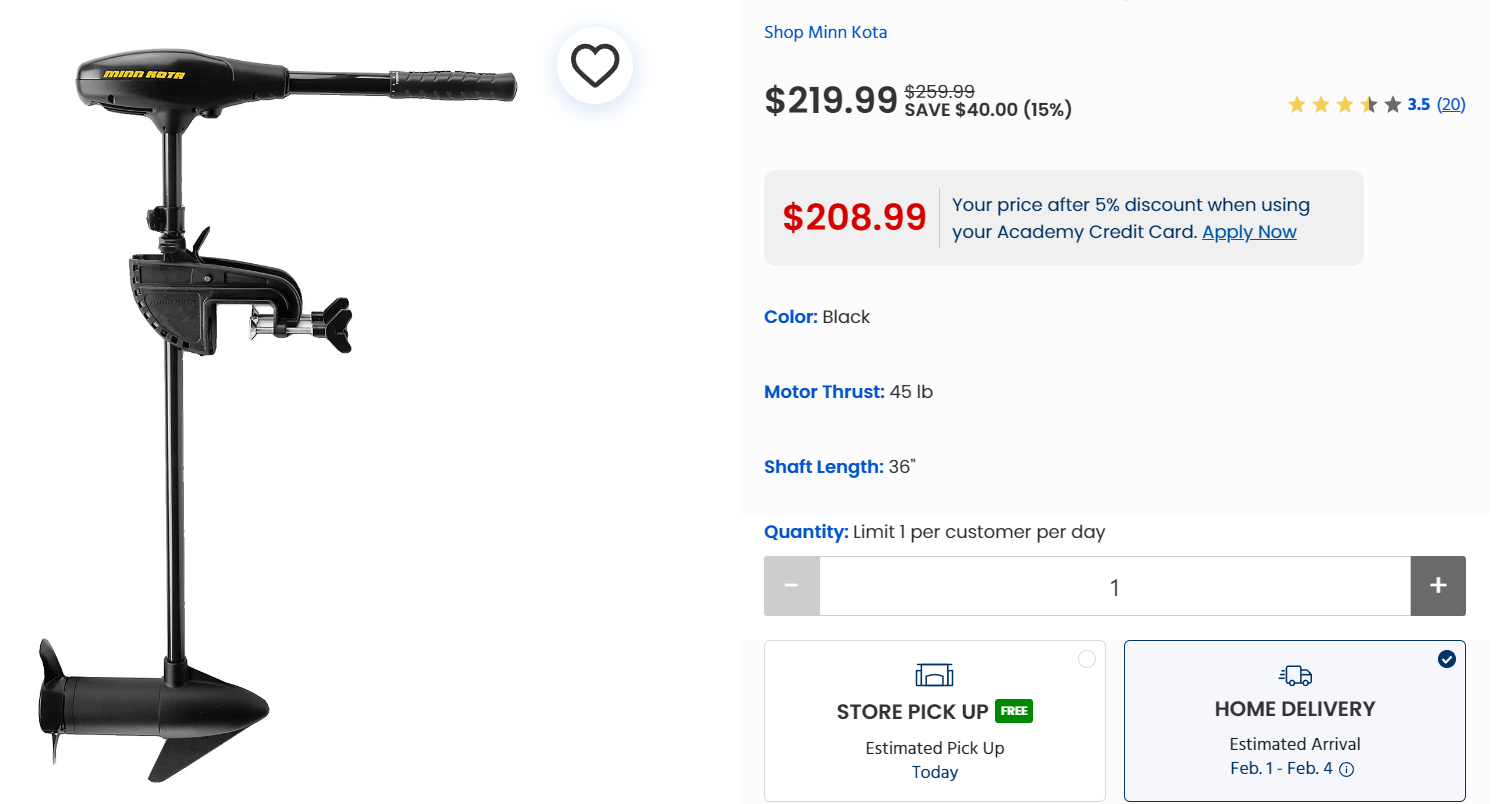
Task: Decrease quantity with the minus button
Action: click(792, 586)
